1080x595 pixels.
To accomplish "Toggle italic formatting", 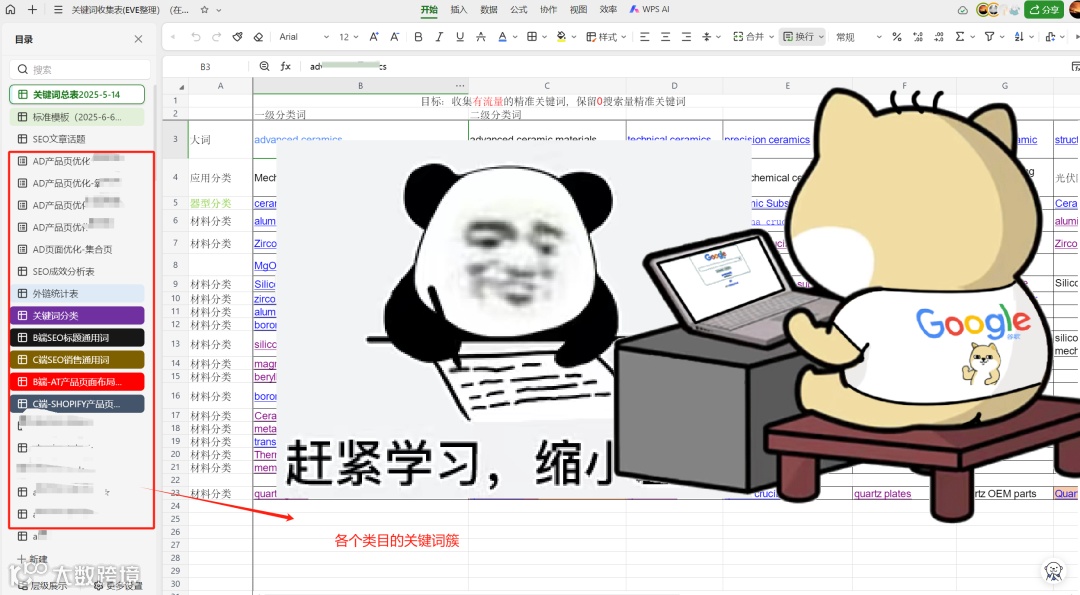I will click(x=439, y=36).
